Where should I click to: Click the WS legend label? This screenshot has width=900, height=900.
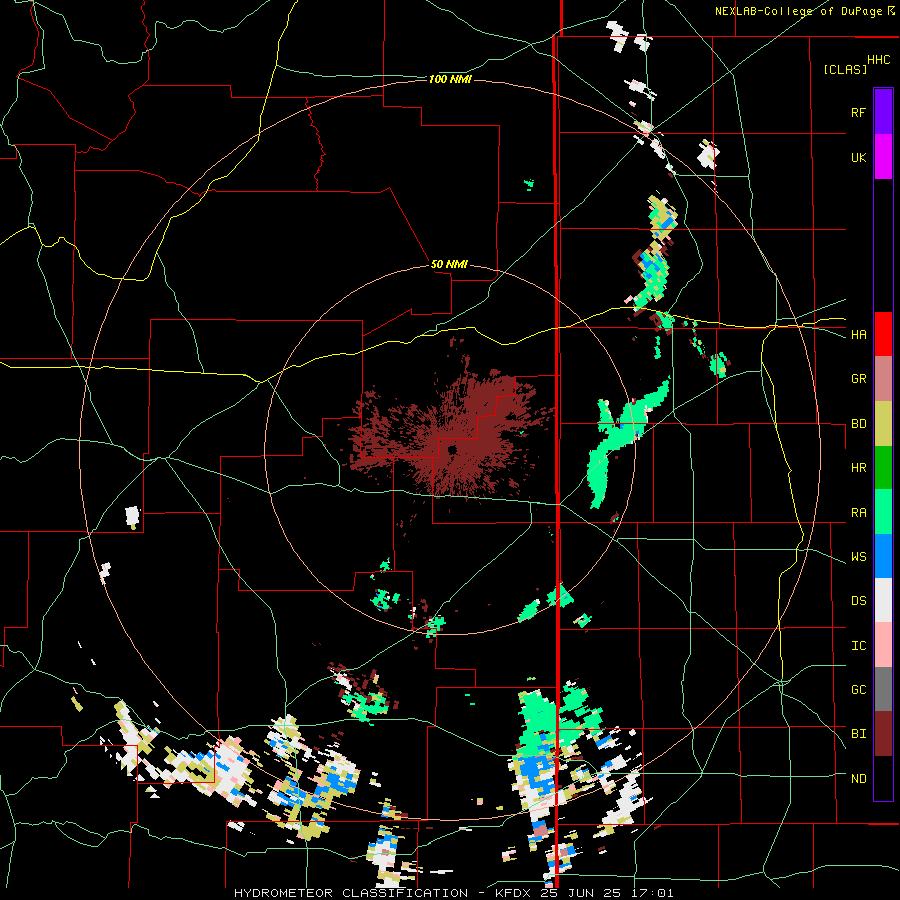coord(858,557)
